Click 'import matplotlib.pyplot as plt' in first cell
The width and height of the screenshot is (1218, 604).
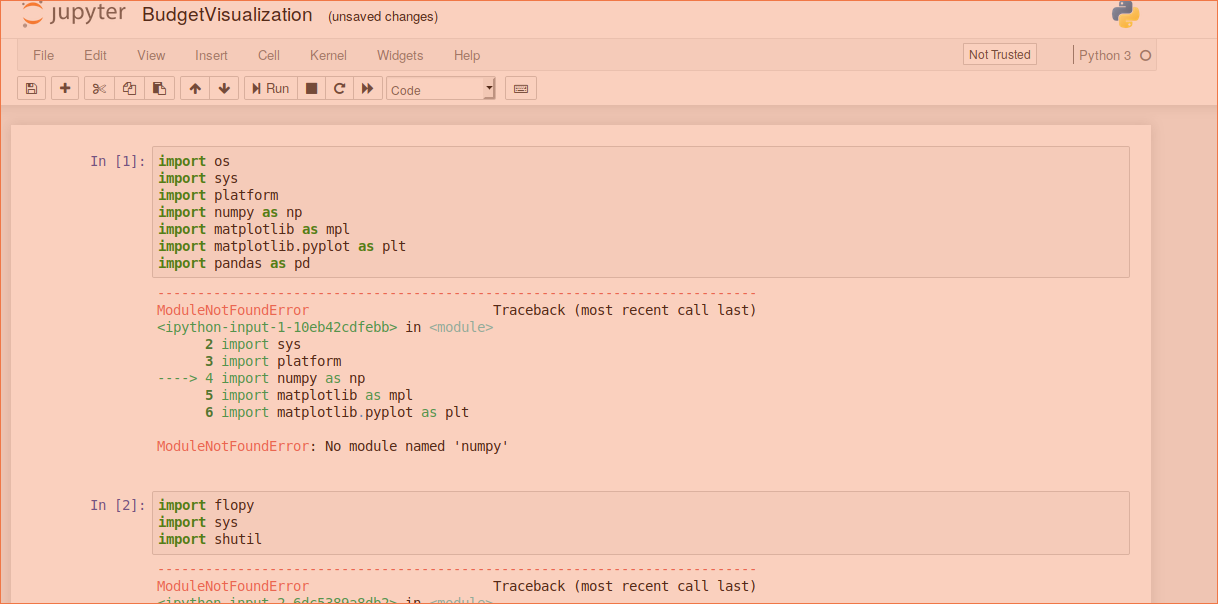tap(282, 246)
